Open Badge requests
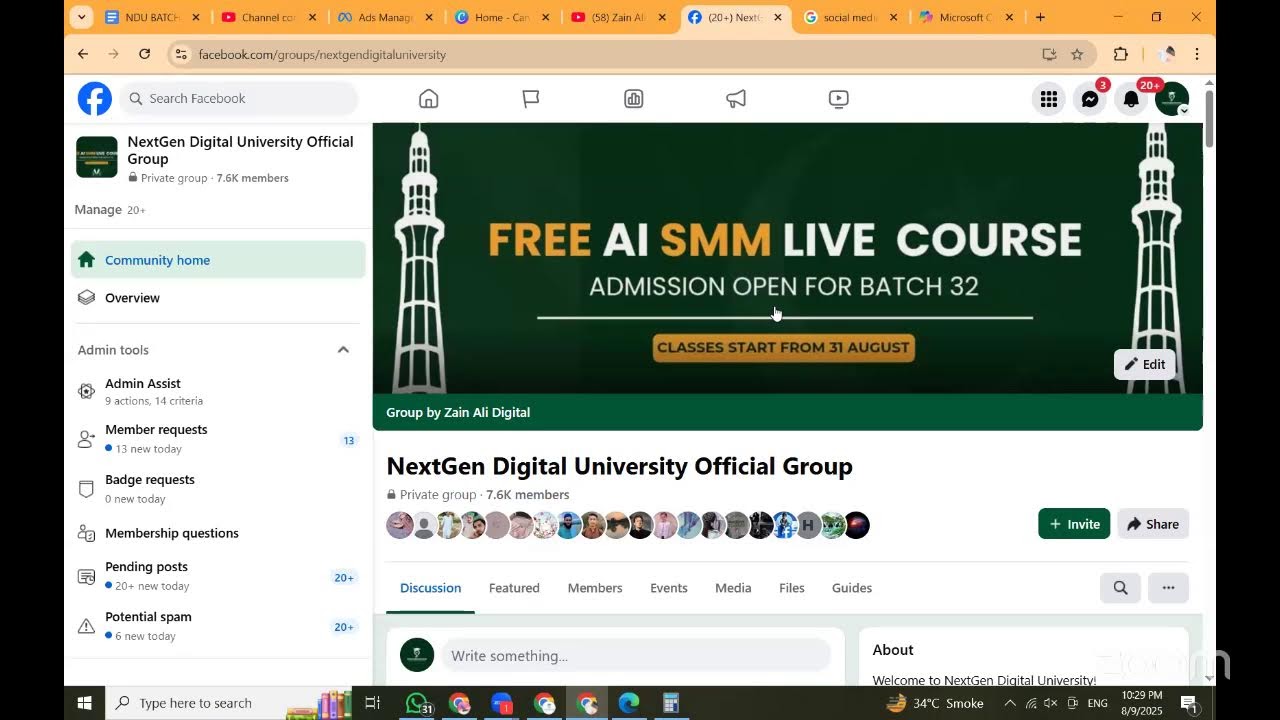This screenshot has height=720, width=1280. point(218,488)
